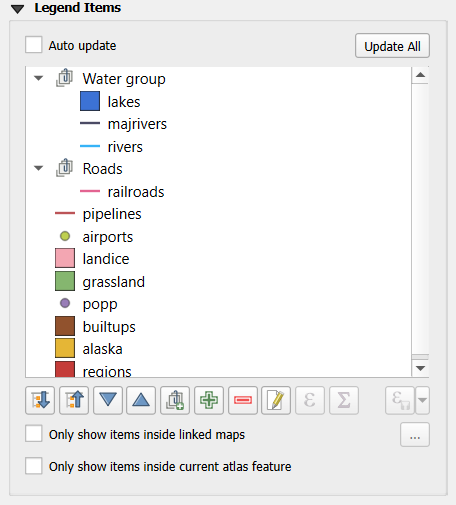Select the railroads legend entry

[136, 192]
